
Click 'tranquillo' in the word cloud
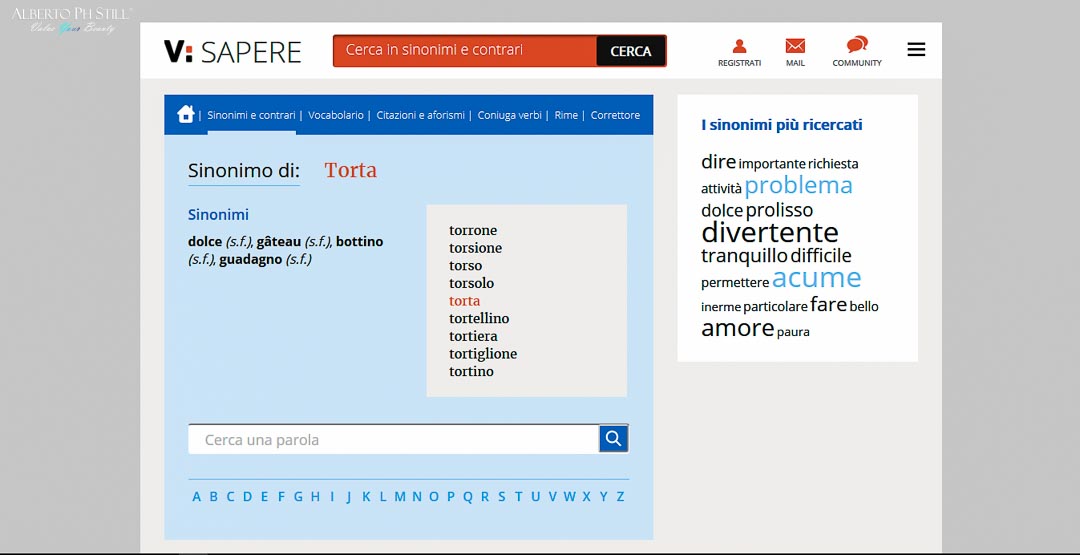tap(744, 256)
